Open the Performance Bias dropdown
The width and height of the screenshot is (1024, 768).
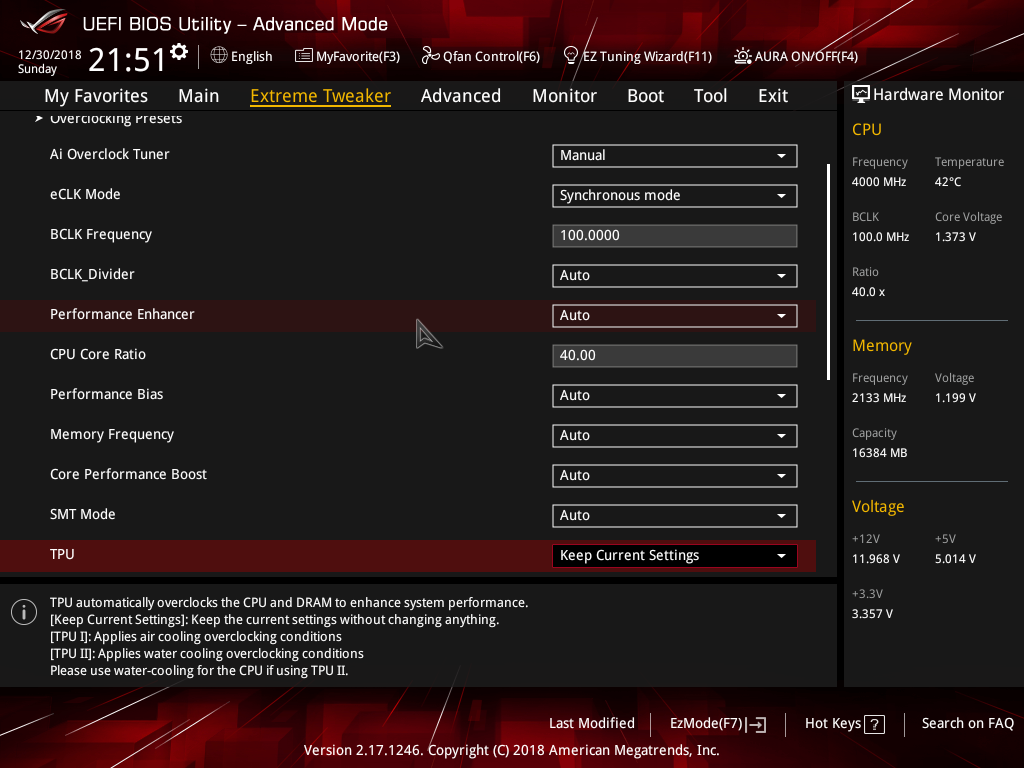(675, 396)
